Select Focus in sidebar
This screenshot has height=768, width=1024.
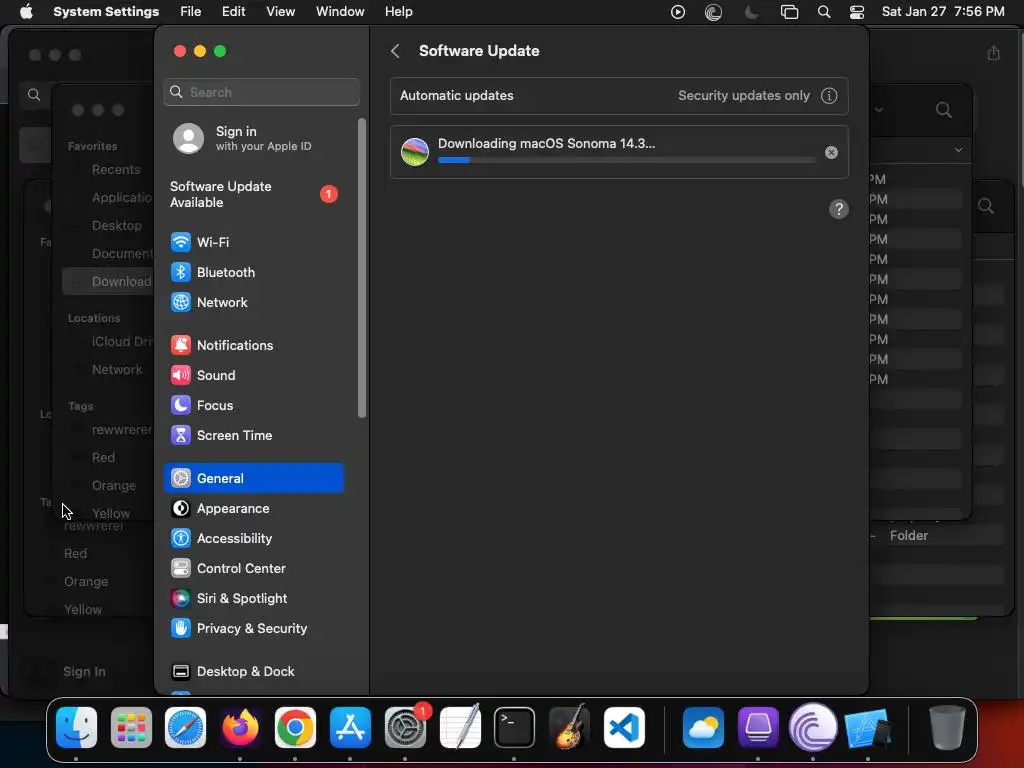coord(253,406)
